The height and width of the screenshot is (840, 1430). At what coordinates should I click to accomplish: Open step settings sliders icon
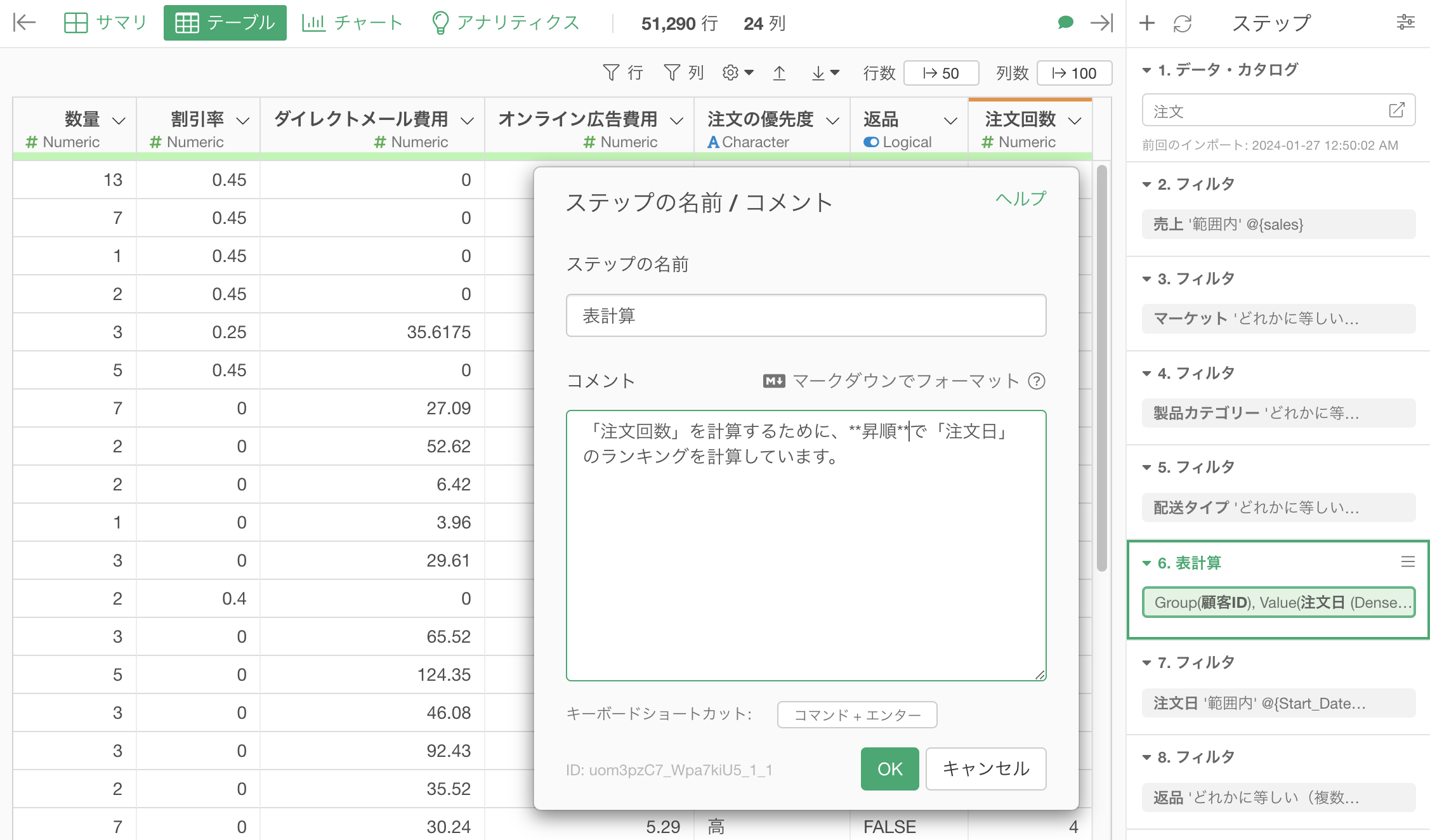tap(1406, 23)
